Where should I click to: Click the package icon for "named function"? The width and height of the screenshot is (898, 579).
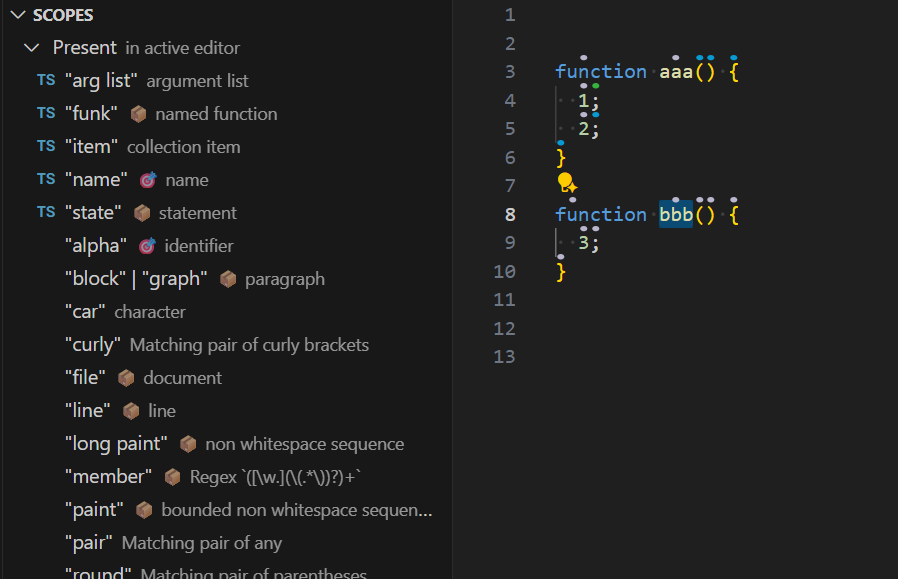click(138, 113)
